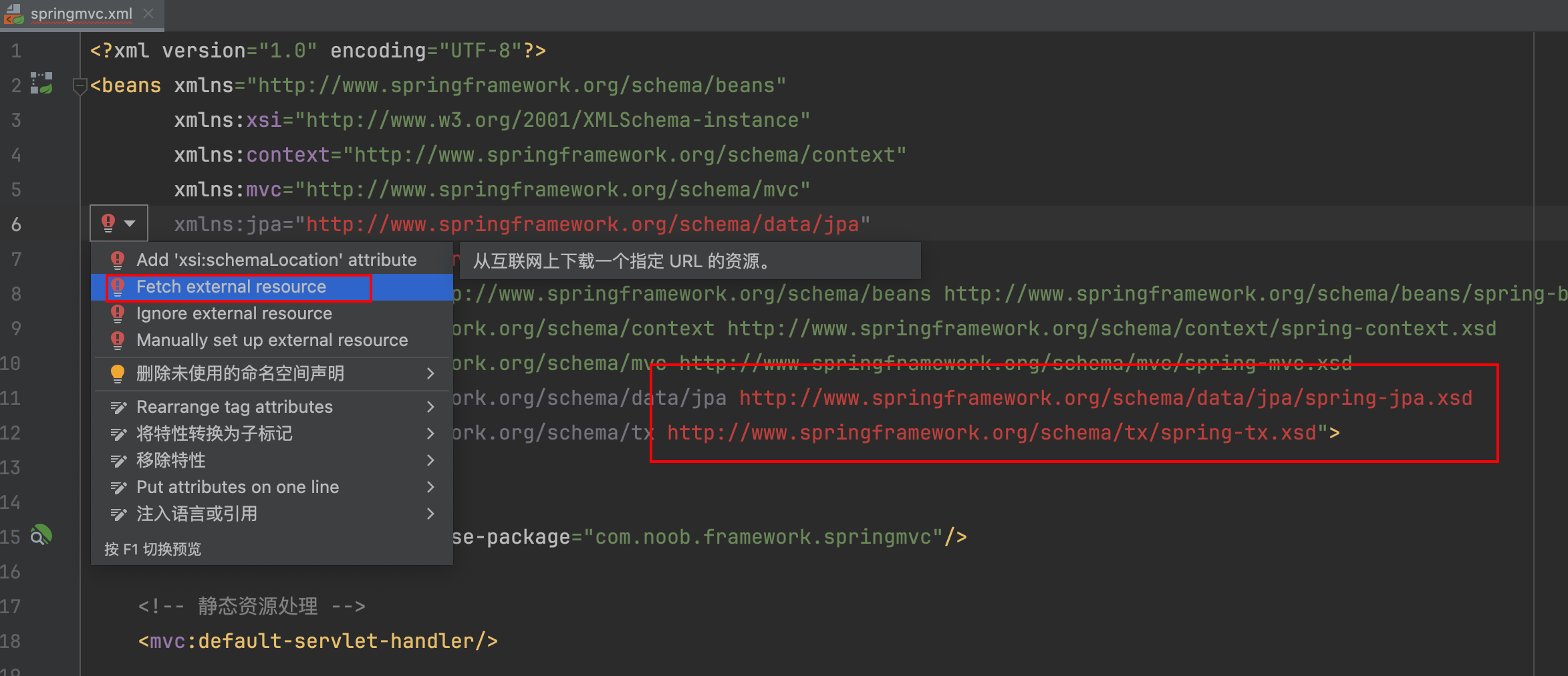Choose Add 'xsi:schemaLocation' attribute
Image resolution: width=1568 pixels, height=676 pixels.
tap(272, 260)
